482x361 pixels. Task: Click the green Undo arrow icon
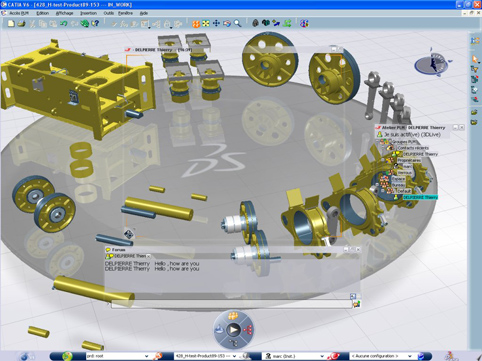point(63,23)
